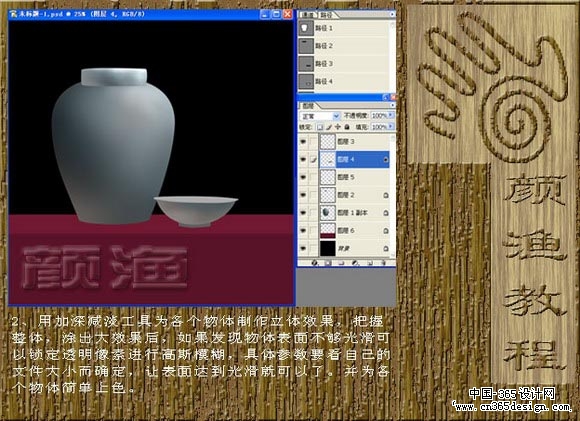The height and width of the screenshot is (421, 580).
Task: Click the 图层 6 layer thumbnail
Action: pyautogui.click(x=328, y=230)
